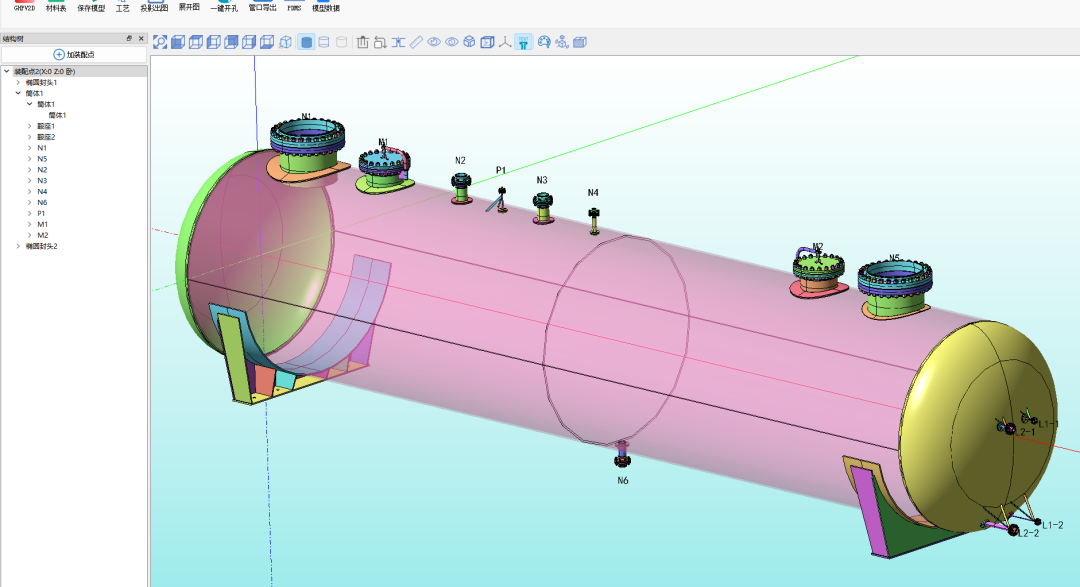Select N4 in the structure tree
The image size is (1080, 587).
pyautogui.click(x=42, y=192)
